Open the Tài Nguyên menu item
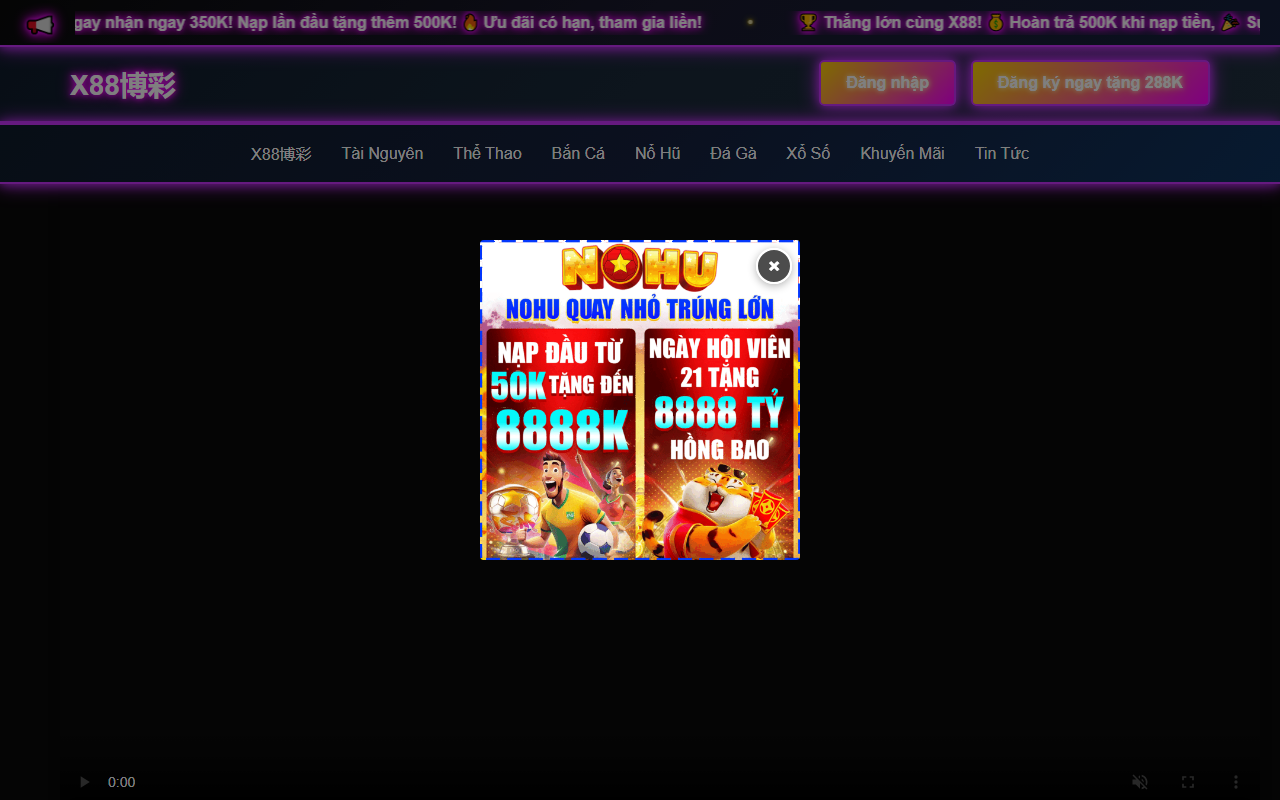This screenshot has height=800, width=1280. (x=382, y=153)
